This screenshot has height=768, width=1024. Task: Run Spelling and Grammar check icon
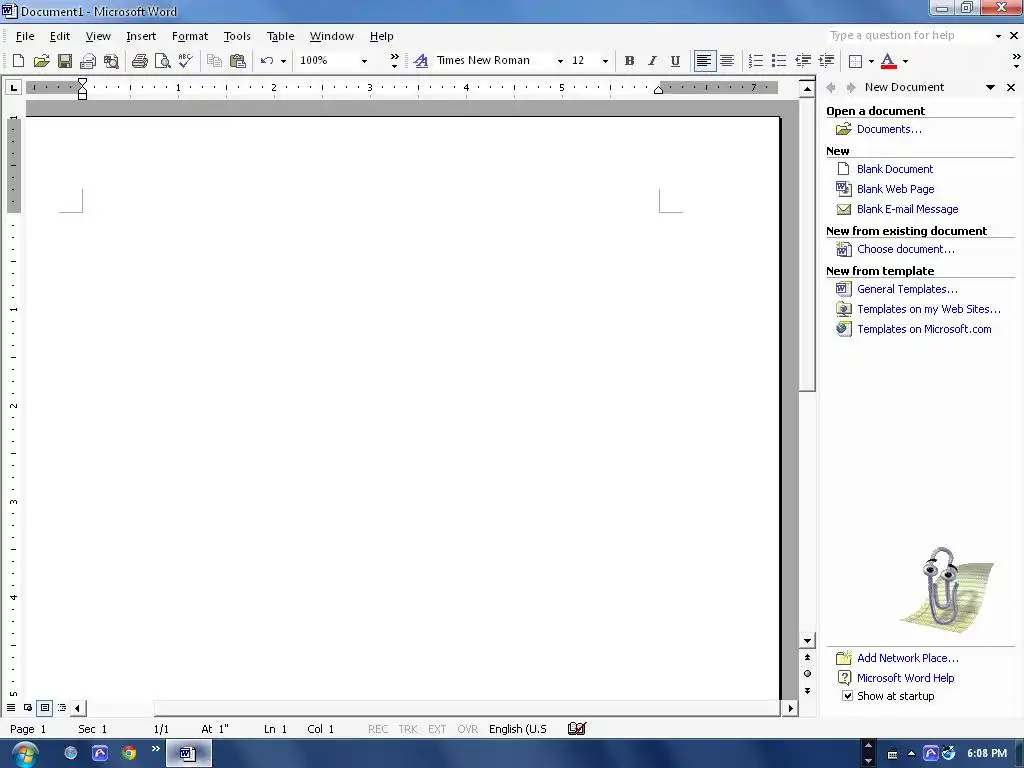click(185, 61)
